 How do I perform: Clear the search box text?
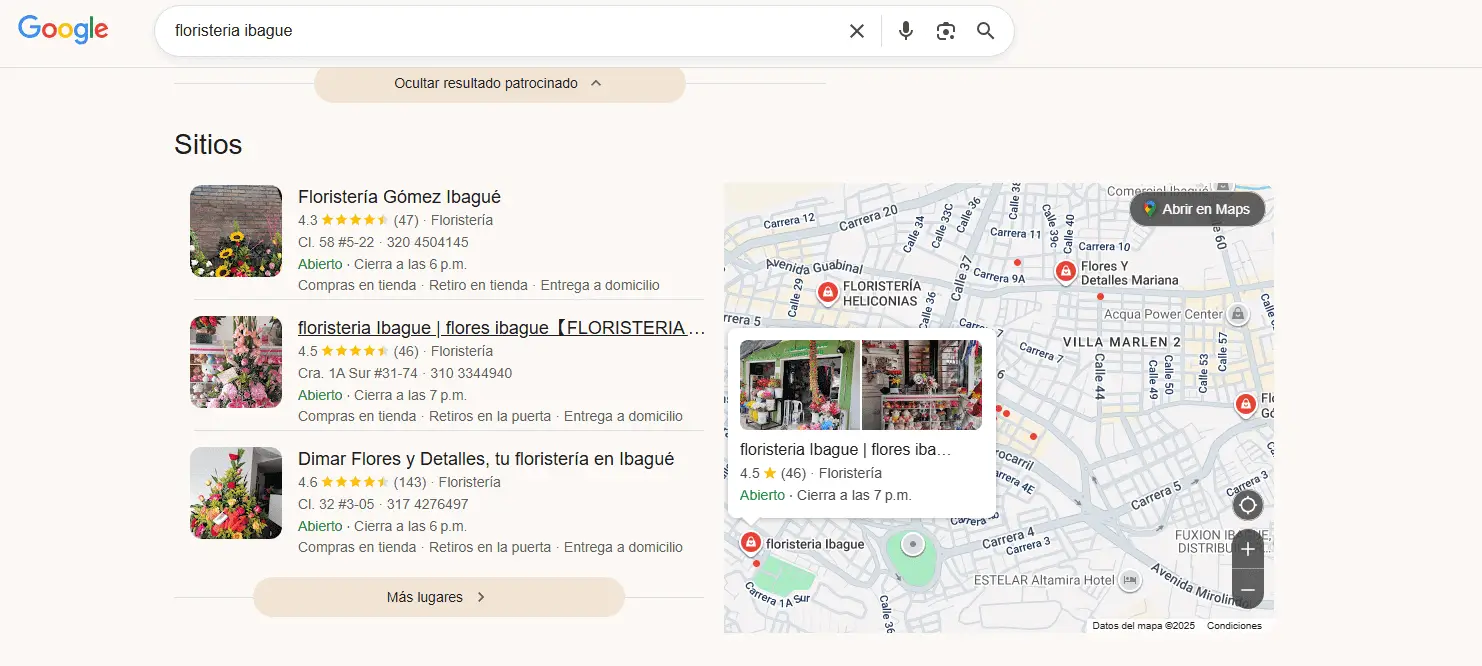(856, 31)
